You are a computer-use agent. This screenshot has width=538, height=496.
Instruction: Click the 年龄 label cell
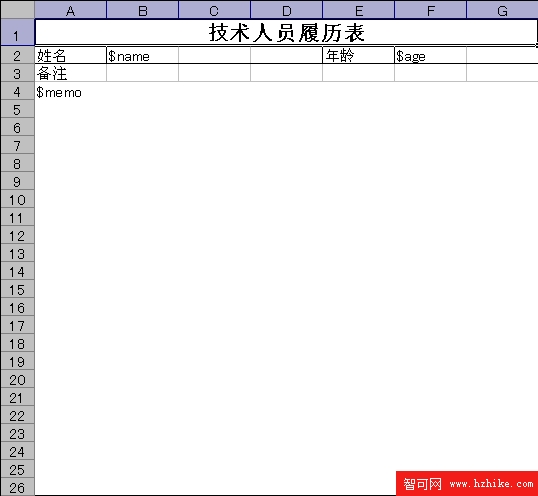click(359, 55)
